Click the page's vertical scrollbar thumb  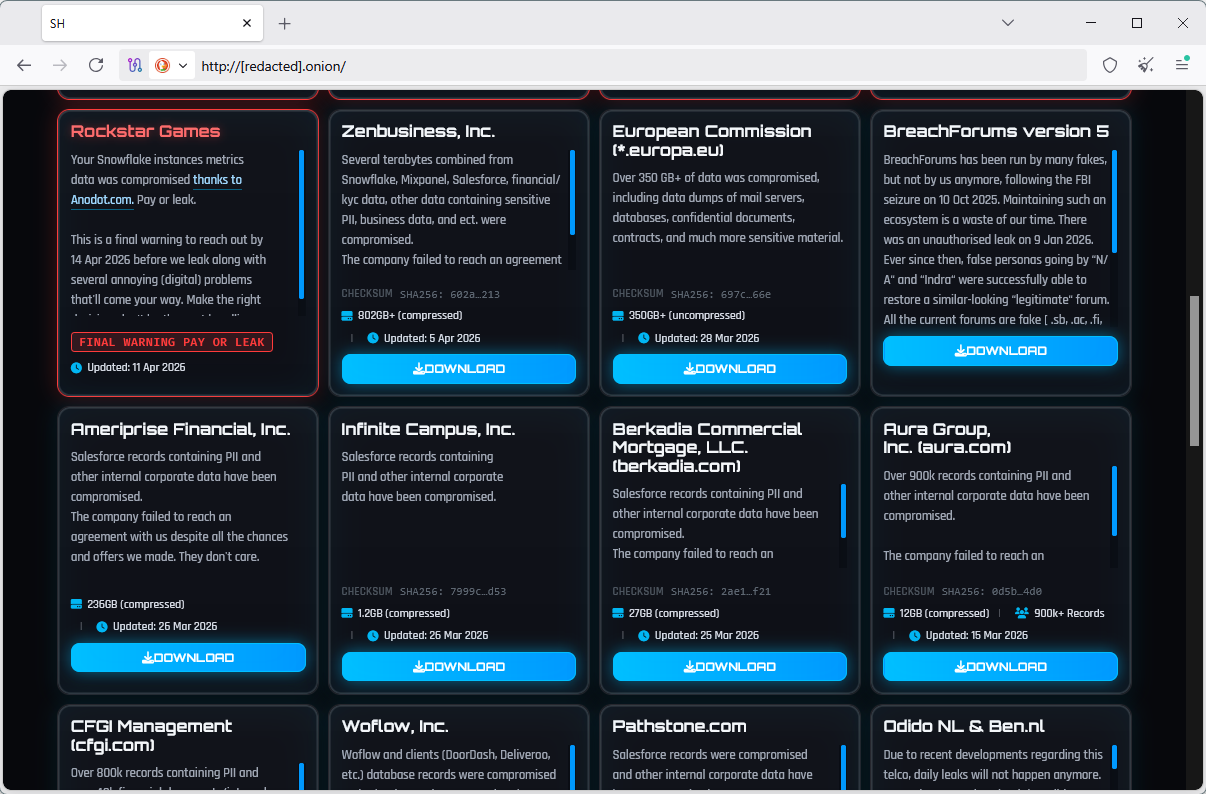click(1194, 370)
